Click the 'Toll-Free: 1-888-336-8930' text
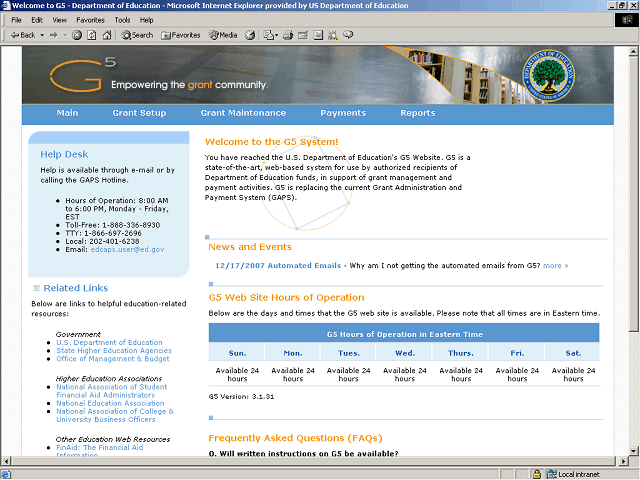Image resolution: width=640 pixels, height=480 pixels. coord(113,225)
